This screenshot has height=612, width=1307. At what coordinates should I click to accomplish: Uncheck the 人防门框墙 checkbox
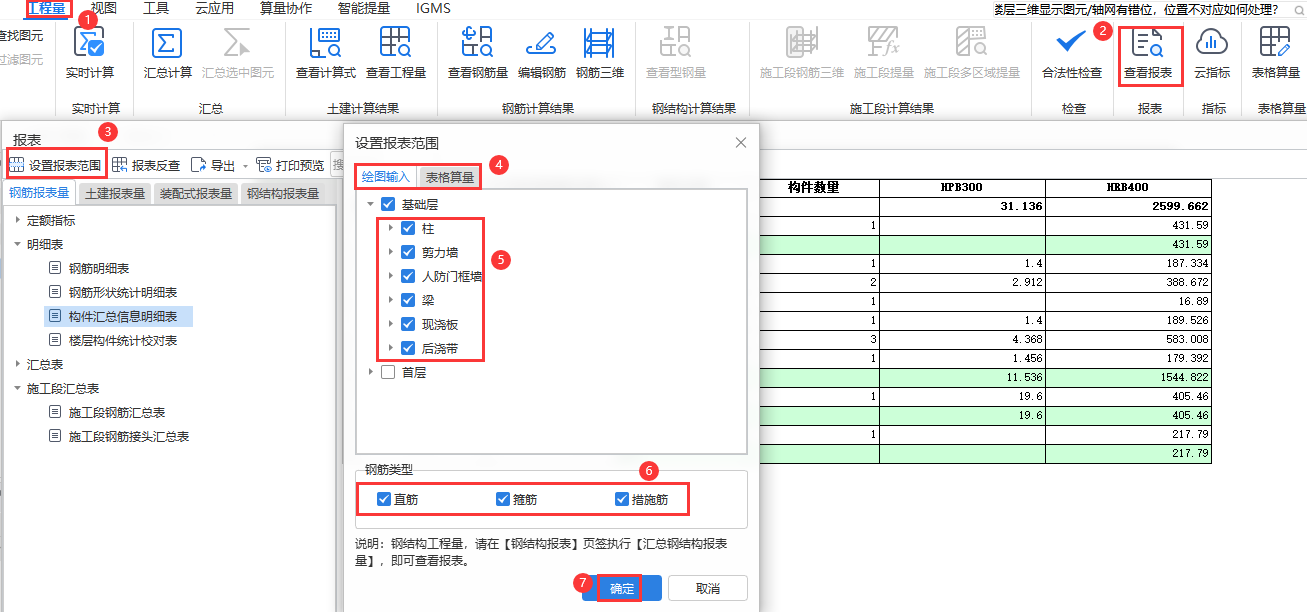click(x=408, y=276)
